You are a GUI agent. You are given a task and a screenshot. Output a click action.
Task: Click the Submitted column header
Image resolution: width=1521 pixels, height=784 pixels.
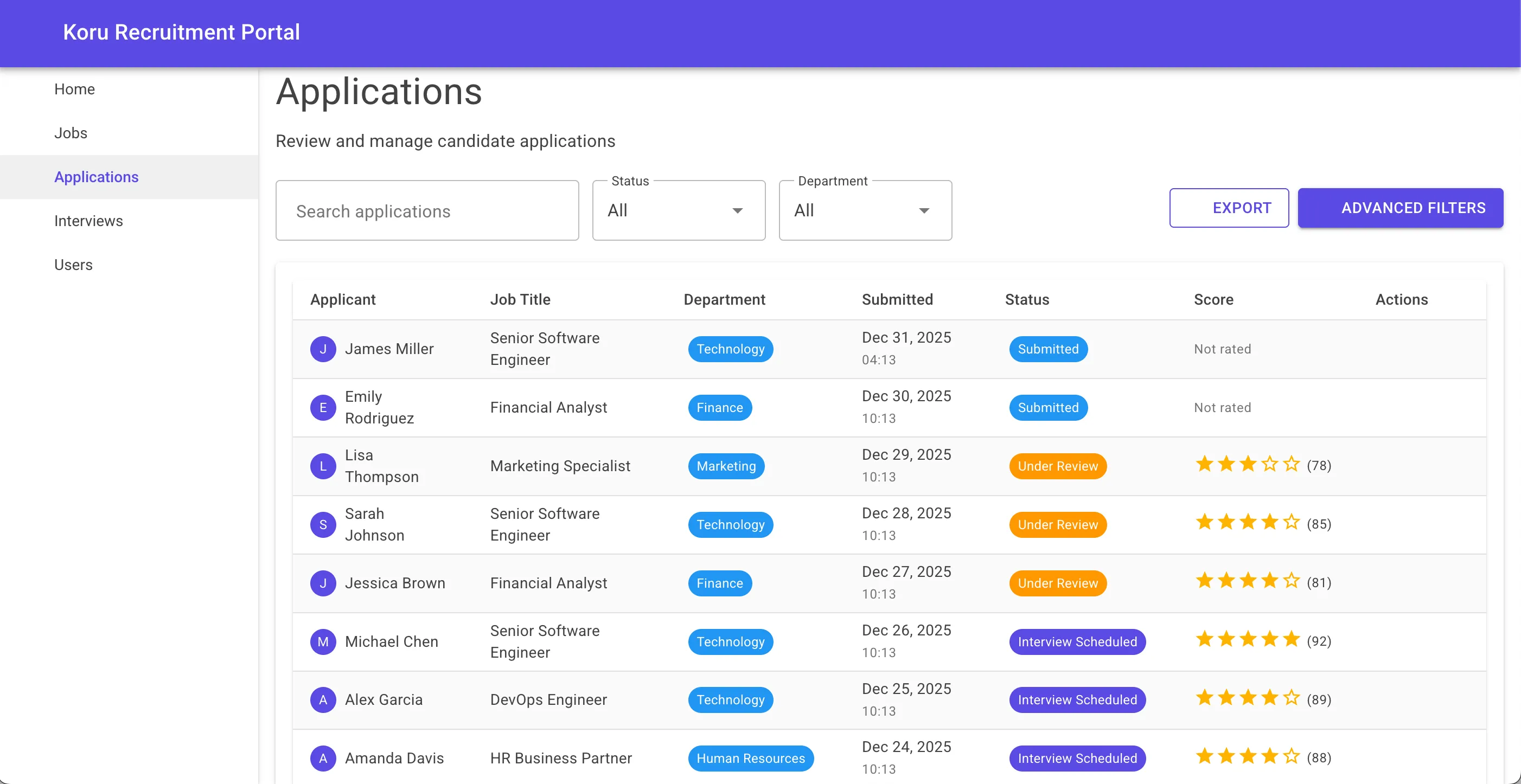(x=898, y=299)
